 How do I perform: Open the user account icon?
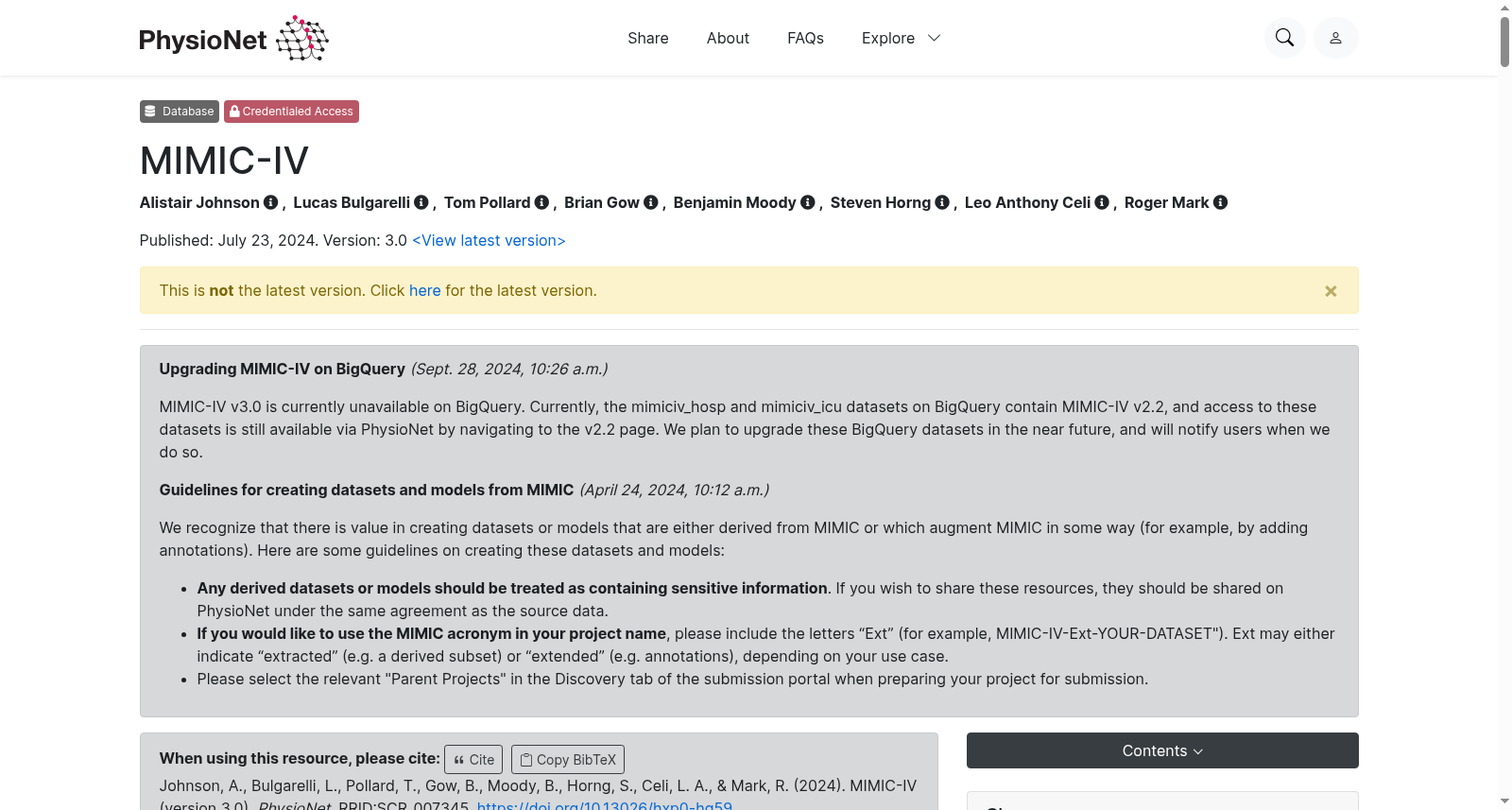(1335, 38)
